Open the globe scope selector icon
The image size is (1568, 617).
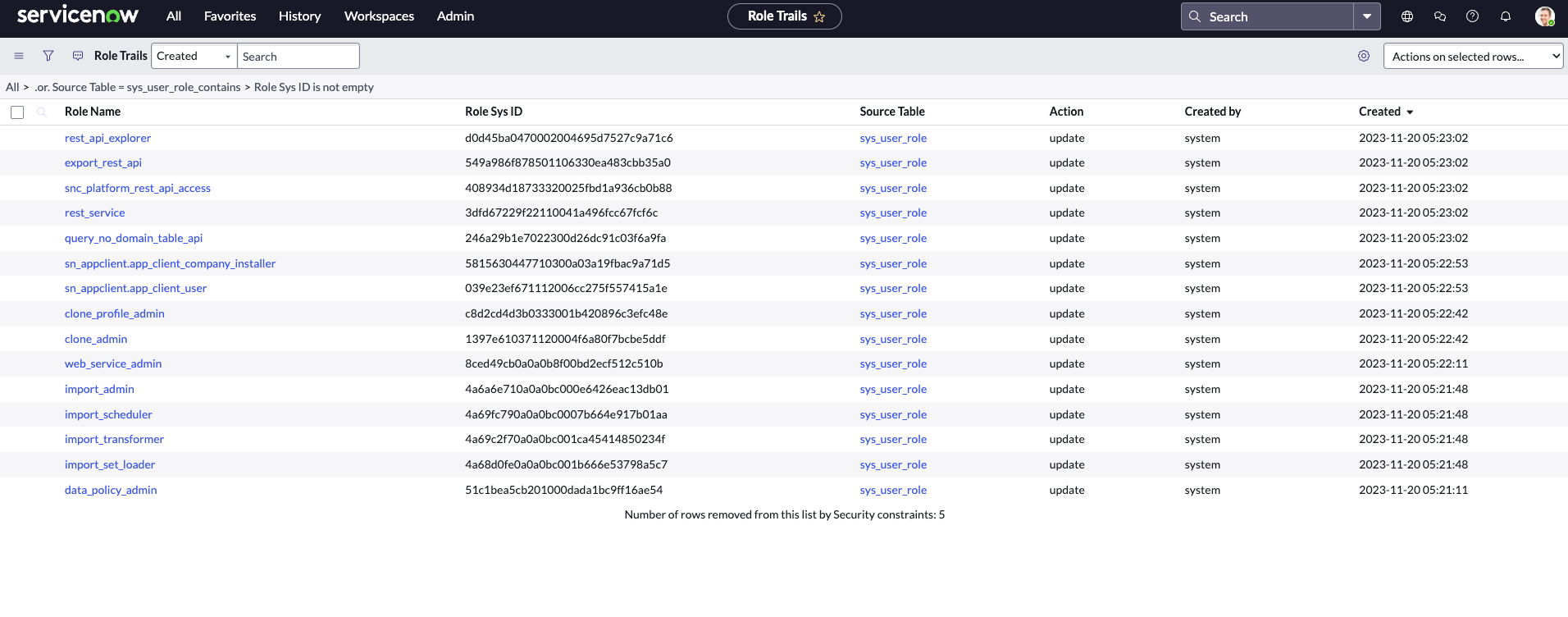[x=1407, y=16]
